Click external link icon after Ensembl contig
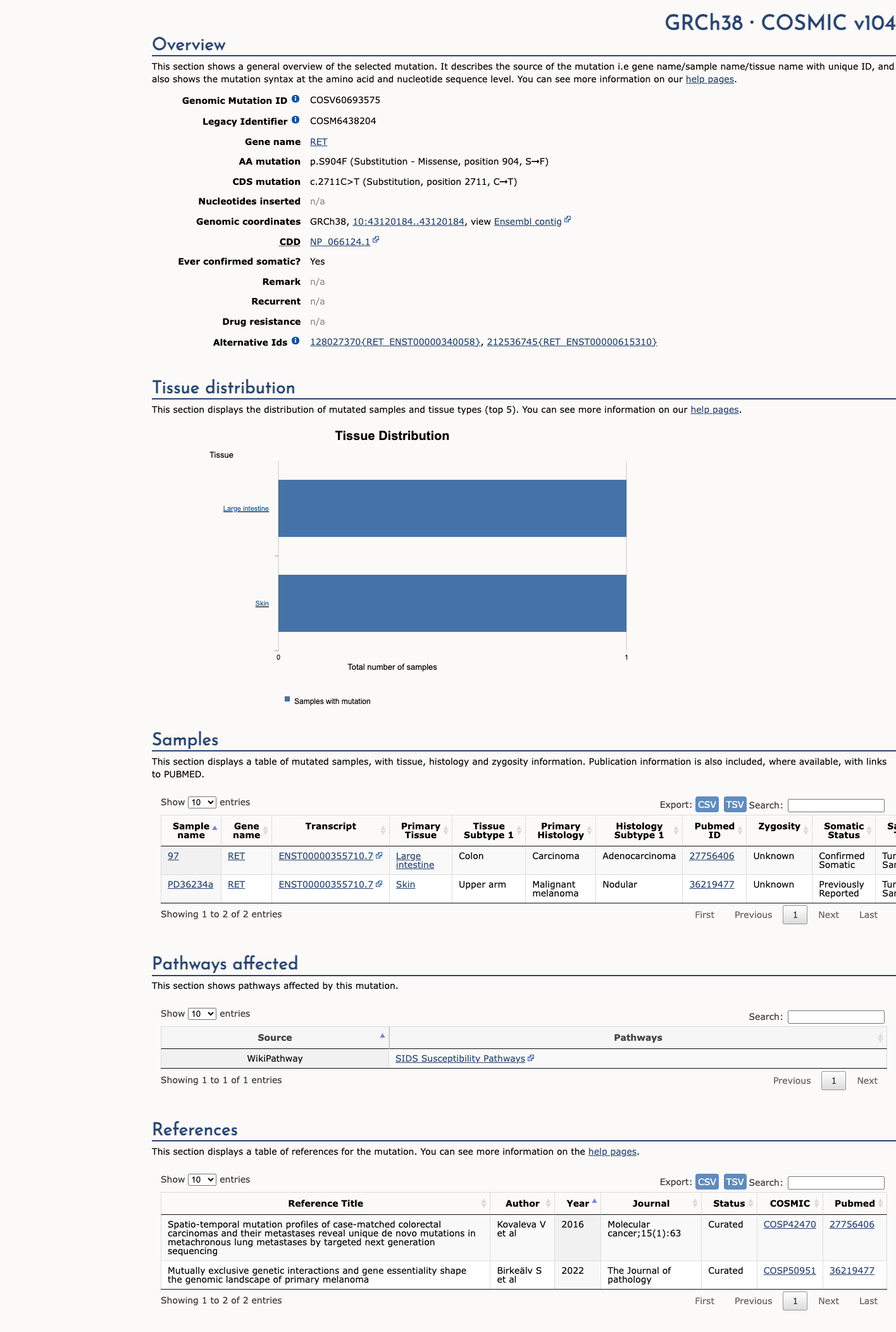The height and width of the screenshot is (1332, 896). [x=568, y=219]
